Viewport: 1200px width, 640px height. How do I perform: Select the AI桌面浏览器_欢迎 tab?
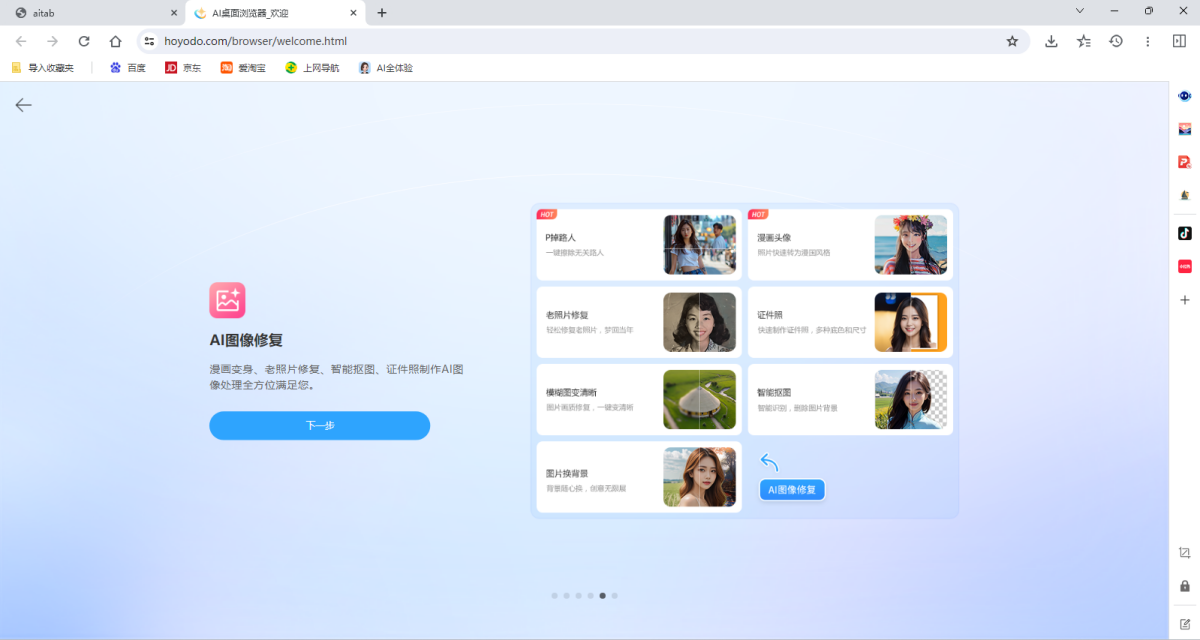[275, 13]
